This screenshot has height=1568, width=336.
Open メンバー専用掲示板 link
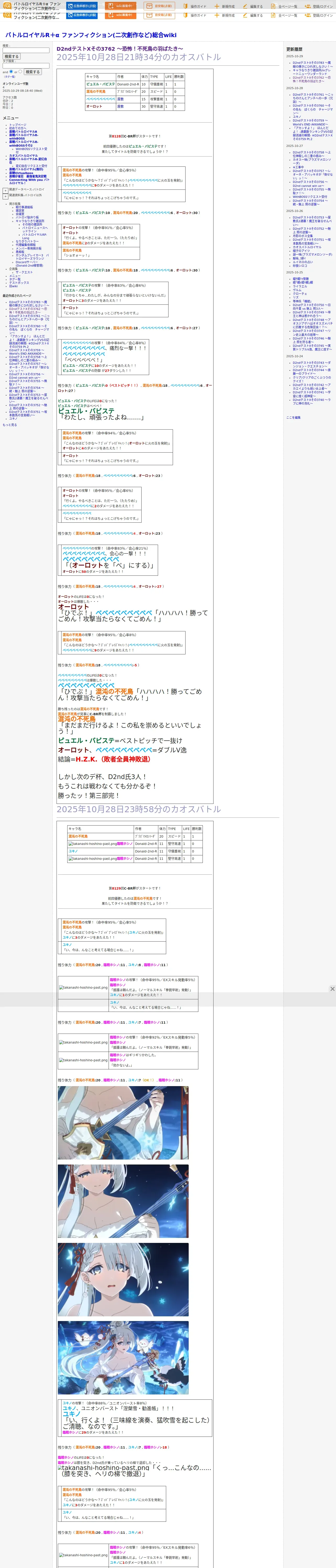pyautogui.click(x=29, y=248)
